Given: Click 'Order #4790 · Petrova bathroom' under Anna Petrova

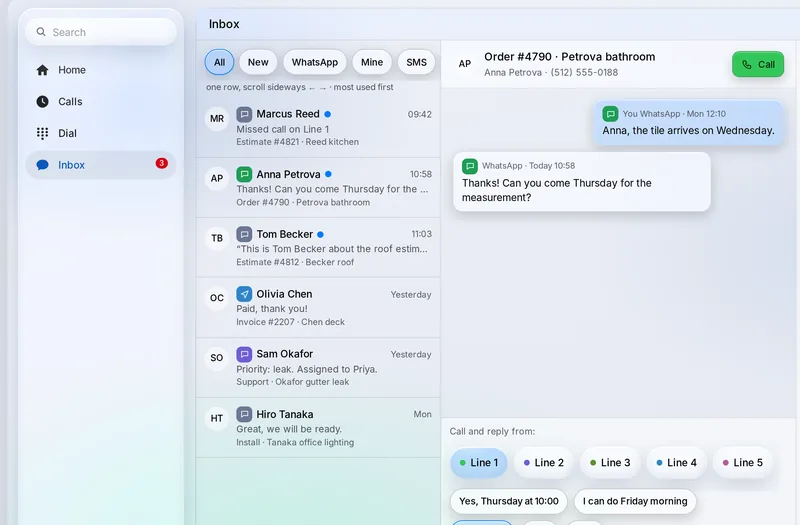Looking at the screenshot, I should click(303, 203).
